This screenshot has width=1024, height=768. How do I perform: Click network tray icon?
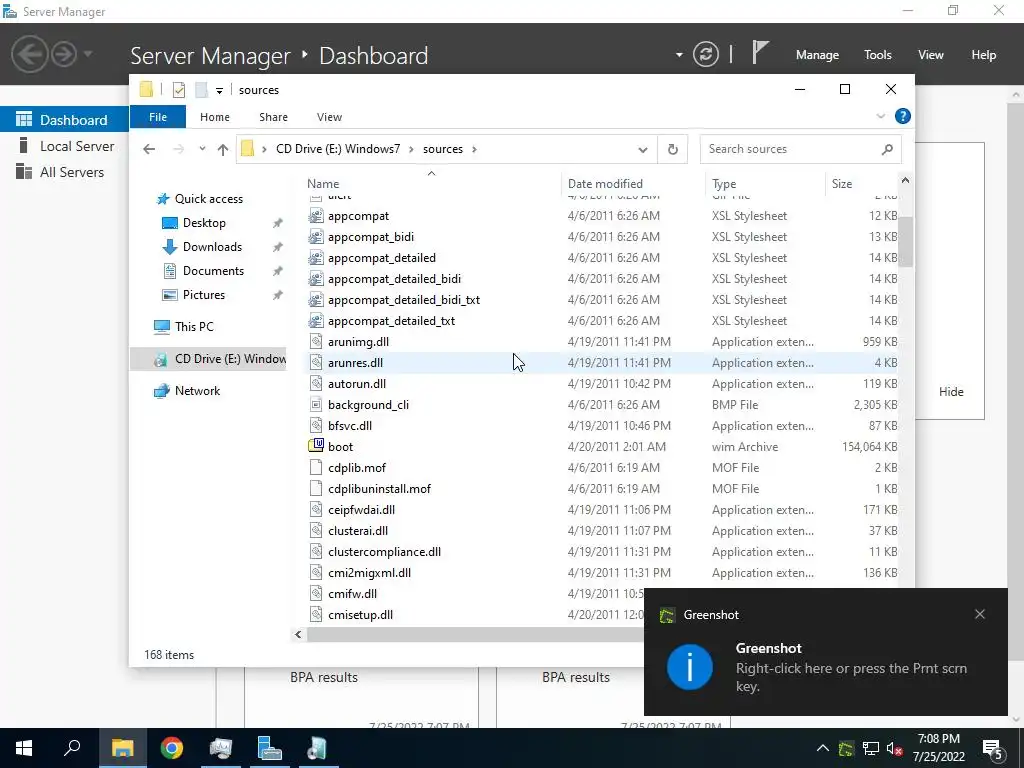pos(871,748)
